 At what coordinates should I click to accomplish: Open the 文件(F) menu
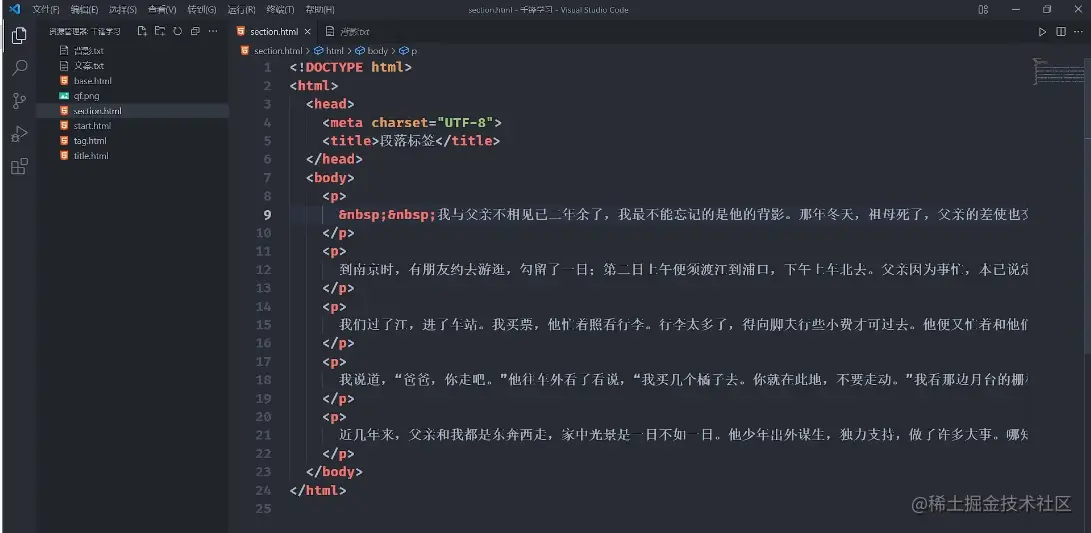click(x=46, y=10)
